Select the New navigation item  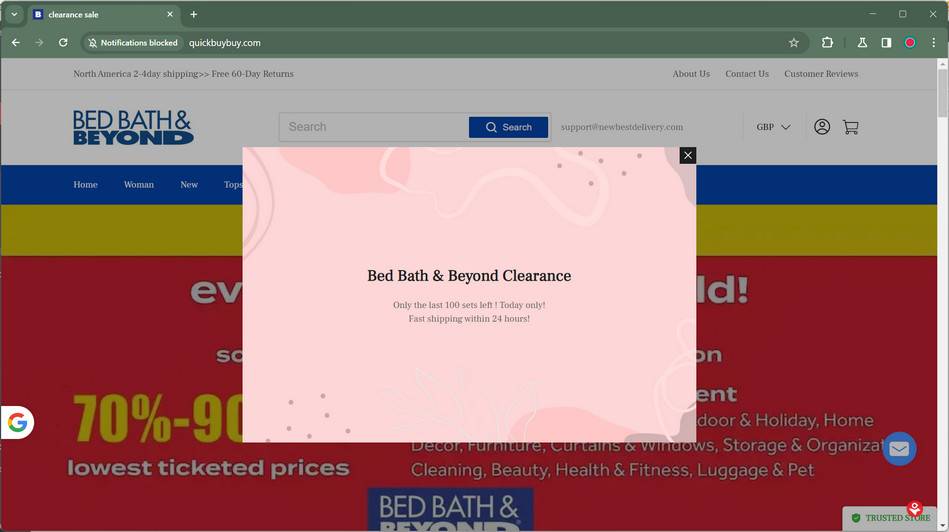click(x=189, y=185)
